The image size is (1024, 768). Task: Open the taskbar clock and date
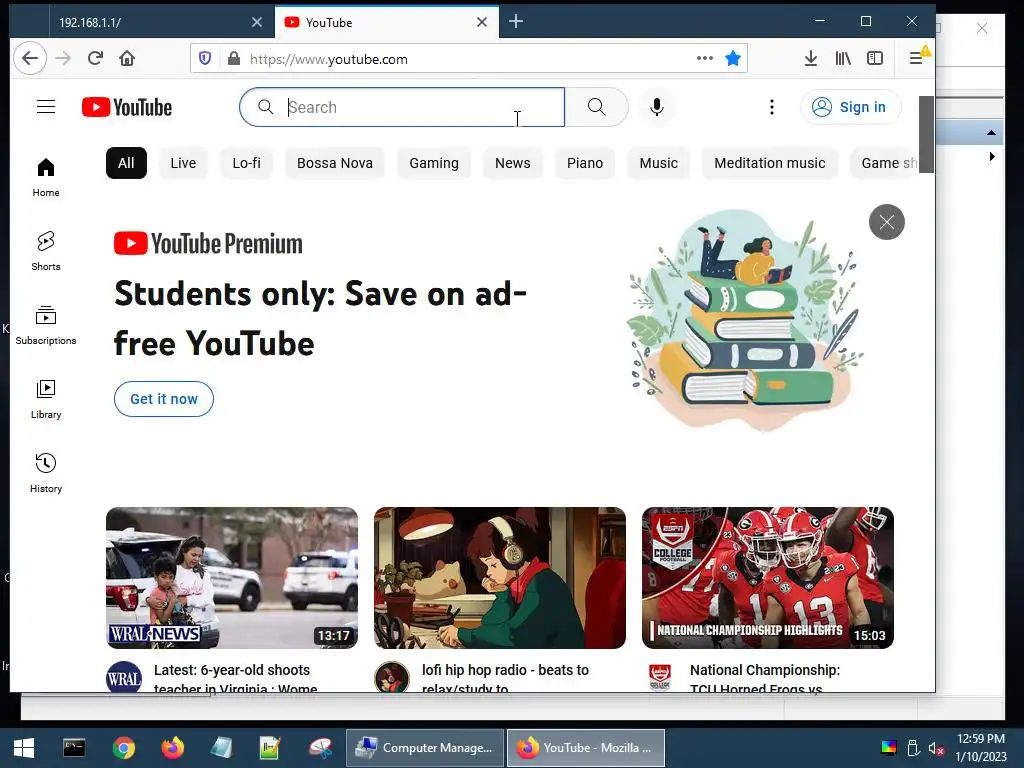pyautogui.click(x=980, y=748)
